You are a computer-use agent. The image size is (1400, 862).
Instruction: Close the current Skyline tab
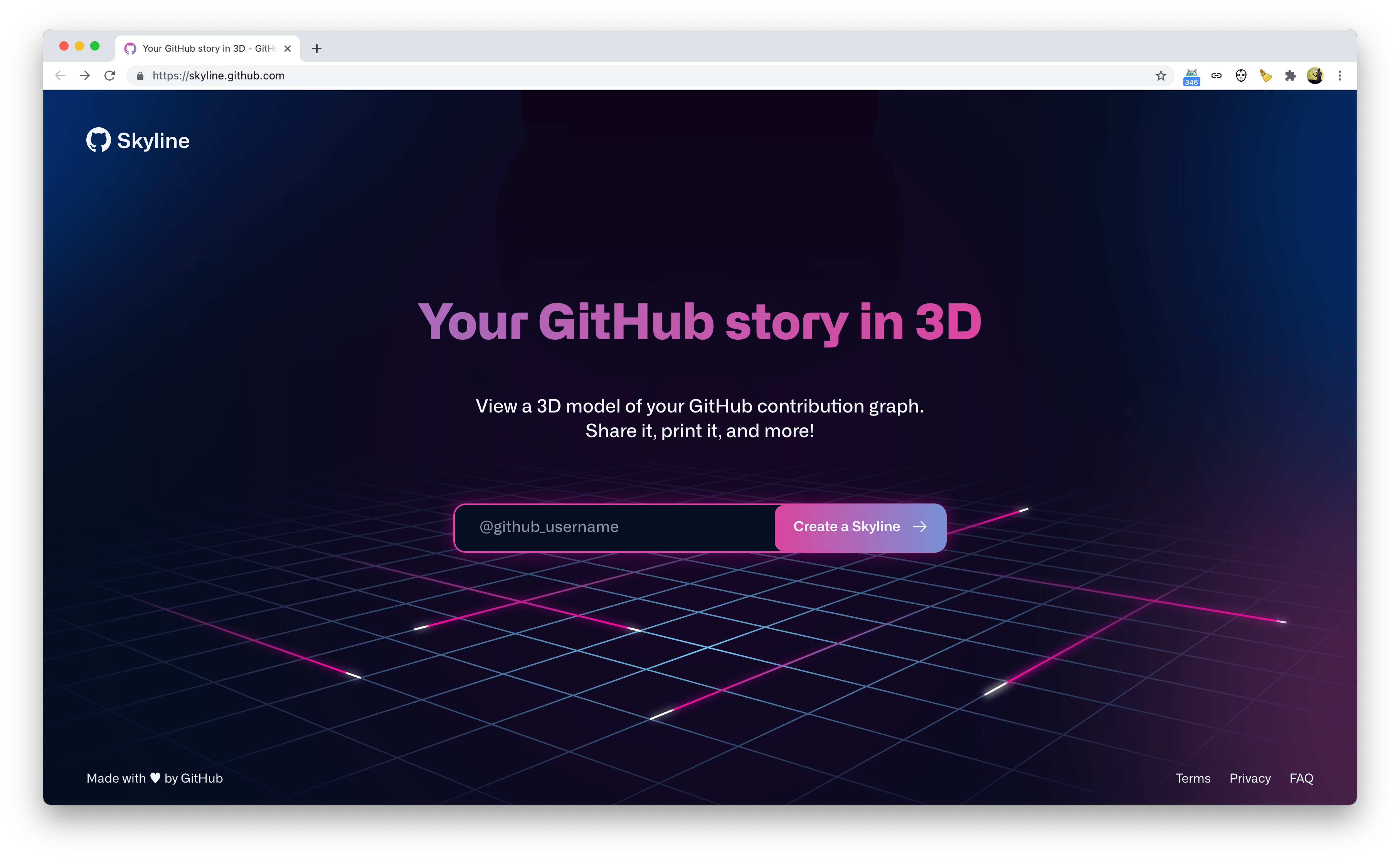pyautogui.click(x=287, y=49)
